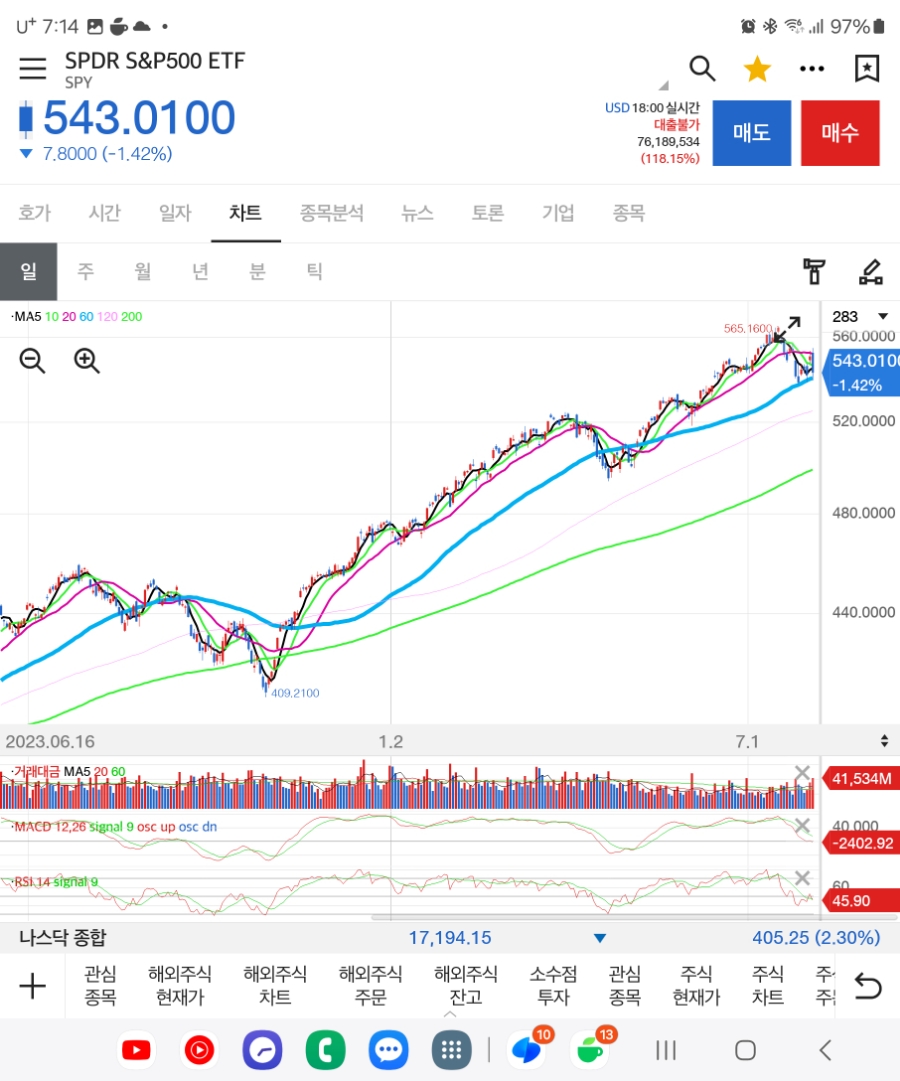Open the 토론 tab
900x1081 pixels.
(488, 212)
